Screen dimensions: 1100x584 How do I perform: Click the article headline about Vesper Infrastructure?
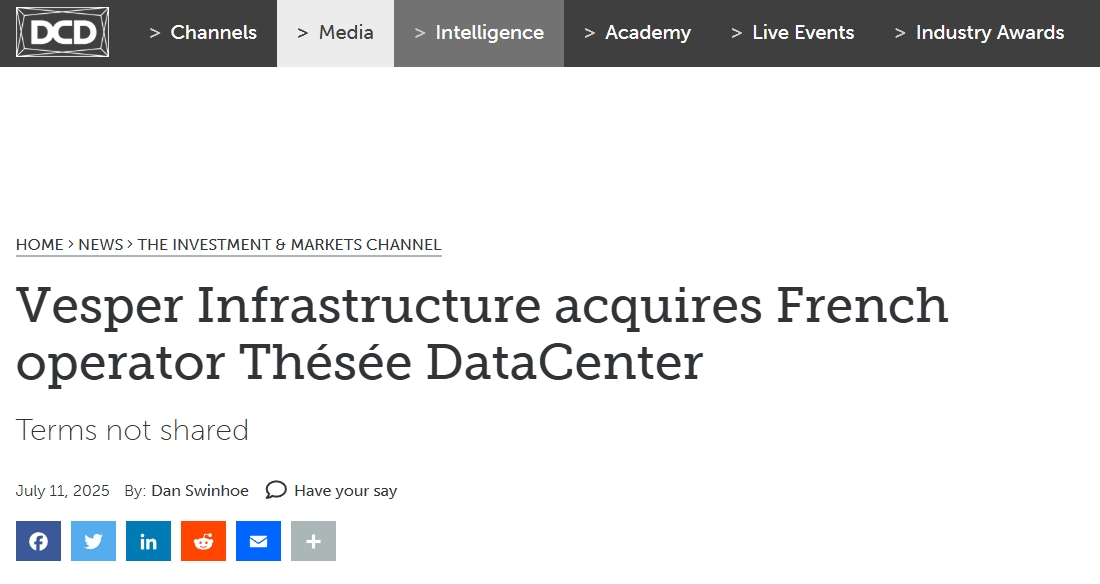(x=482, y=333)
